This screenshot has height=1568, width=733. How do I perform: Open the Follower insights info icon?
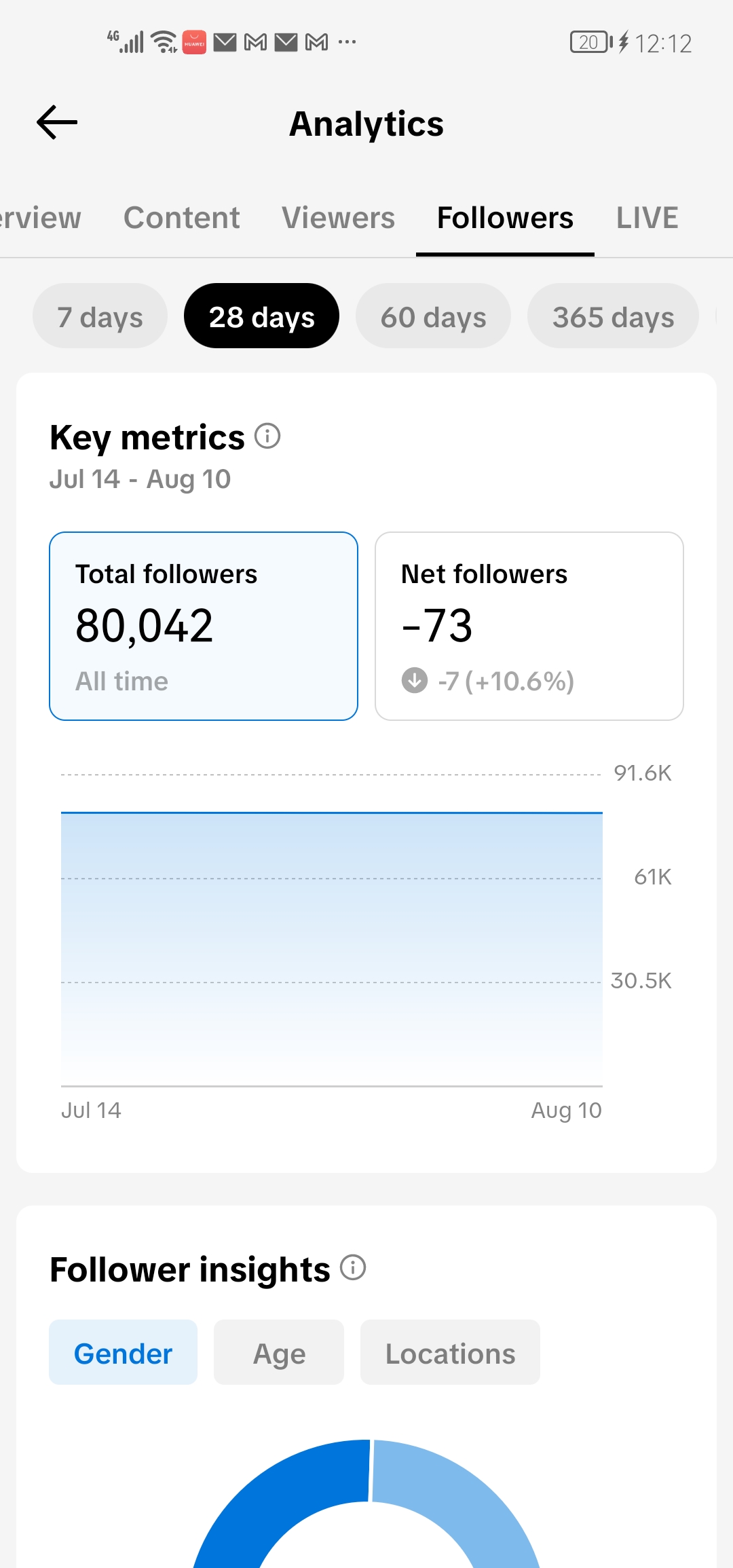click(x=353, y=1267)
